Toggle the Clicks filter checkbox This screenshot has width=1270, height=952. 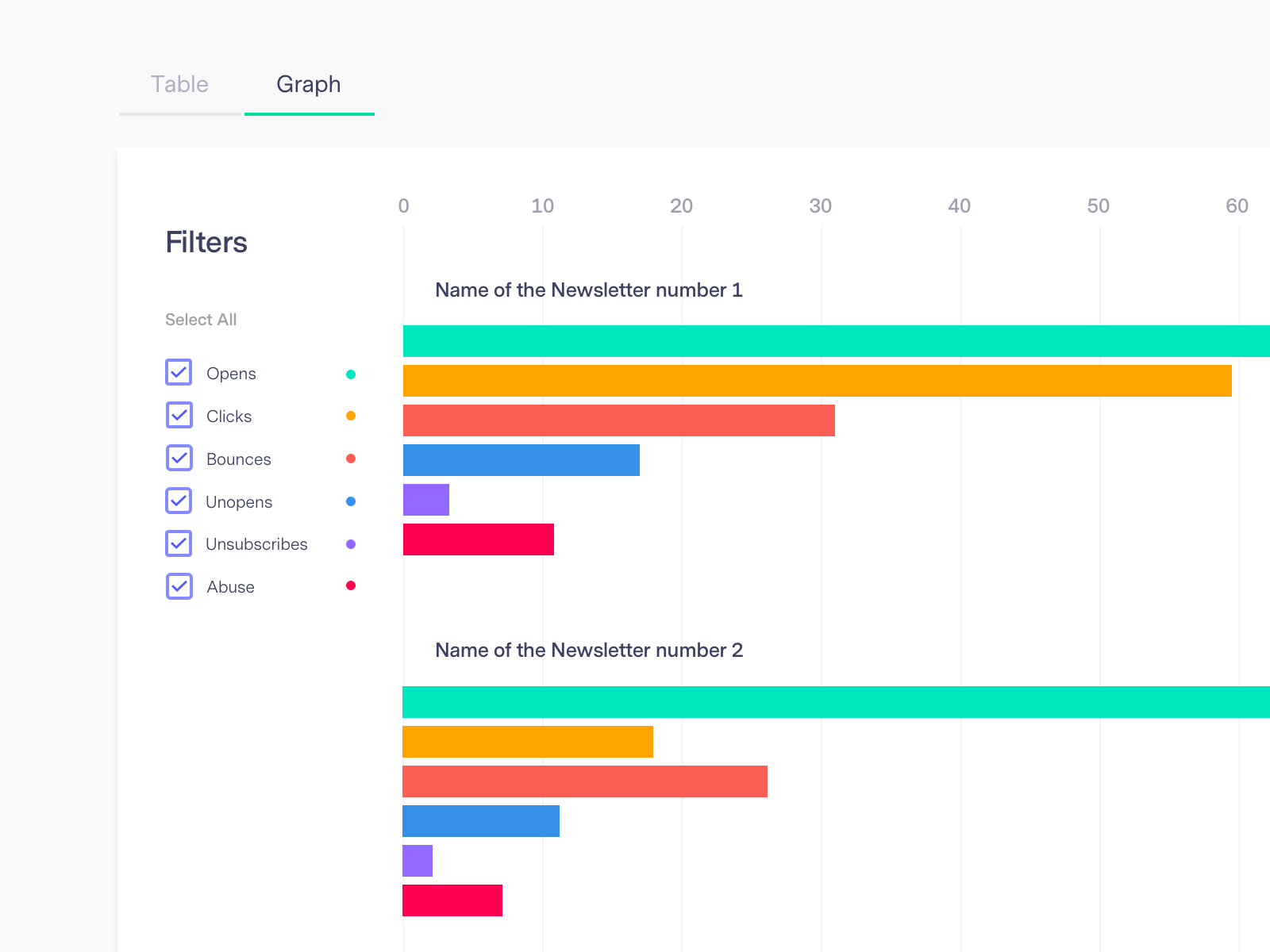pyautogui.click(x=179, y=415)
